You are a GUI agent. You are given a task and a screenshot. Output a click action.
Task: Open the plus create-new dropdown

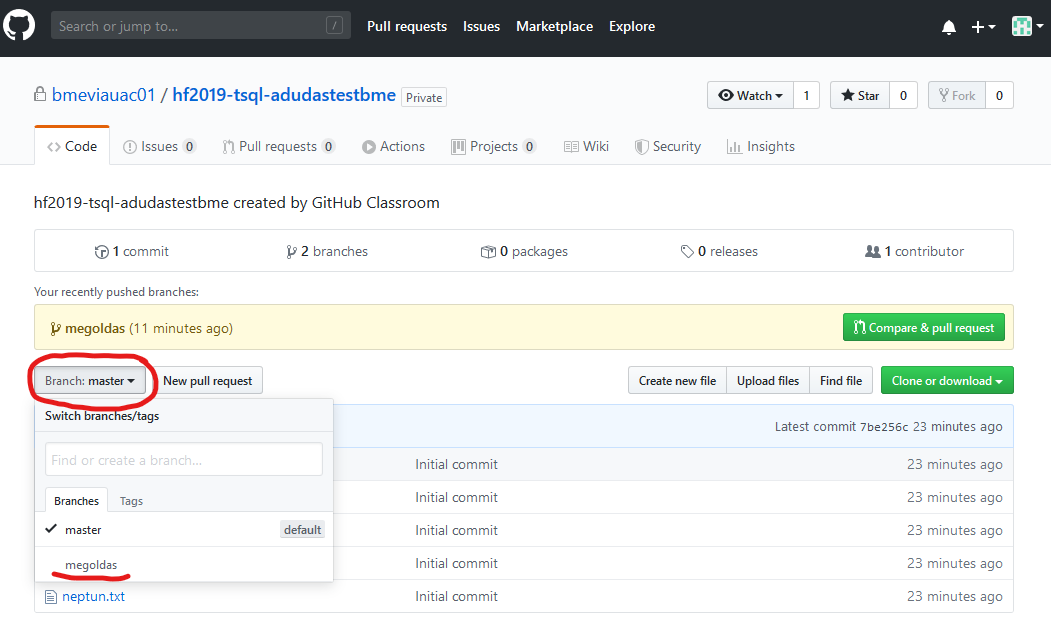tap(983, 27)
